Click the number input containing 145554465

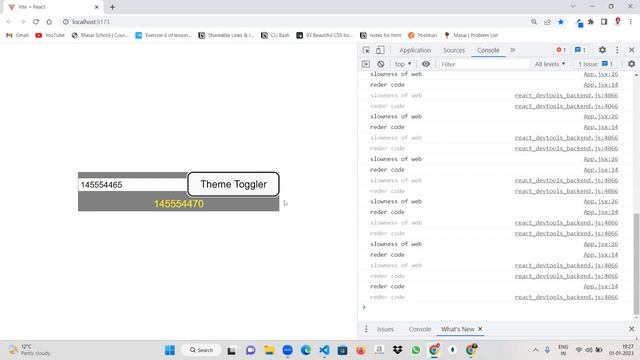pyautogui.click(x=132, y=184)
